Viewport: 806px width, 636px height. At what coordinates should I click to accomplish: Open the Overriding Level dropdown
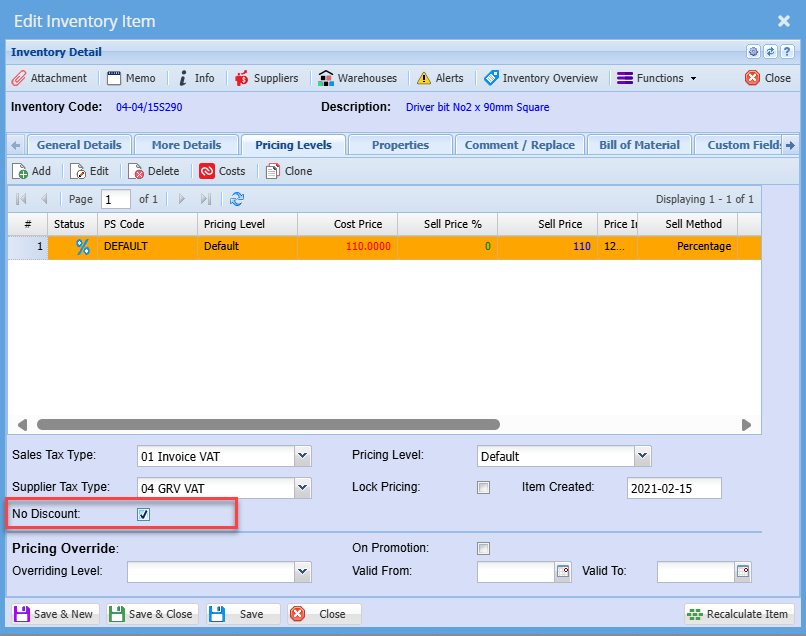point(303,572)
